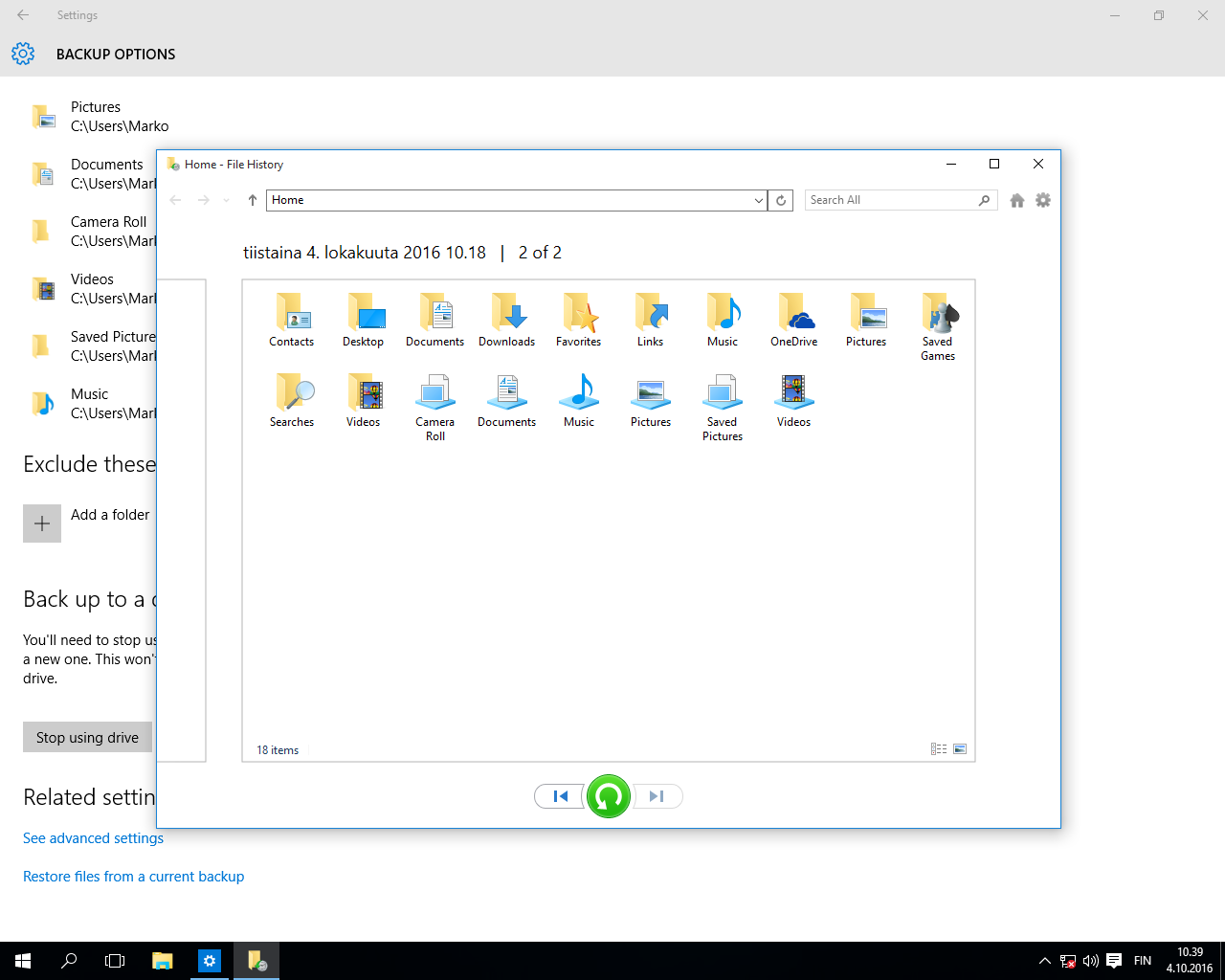Click the Search All input field
This screenshot has height=980, width=1225.
[890, 200]
